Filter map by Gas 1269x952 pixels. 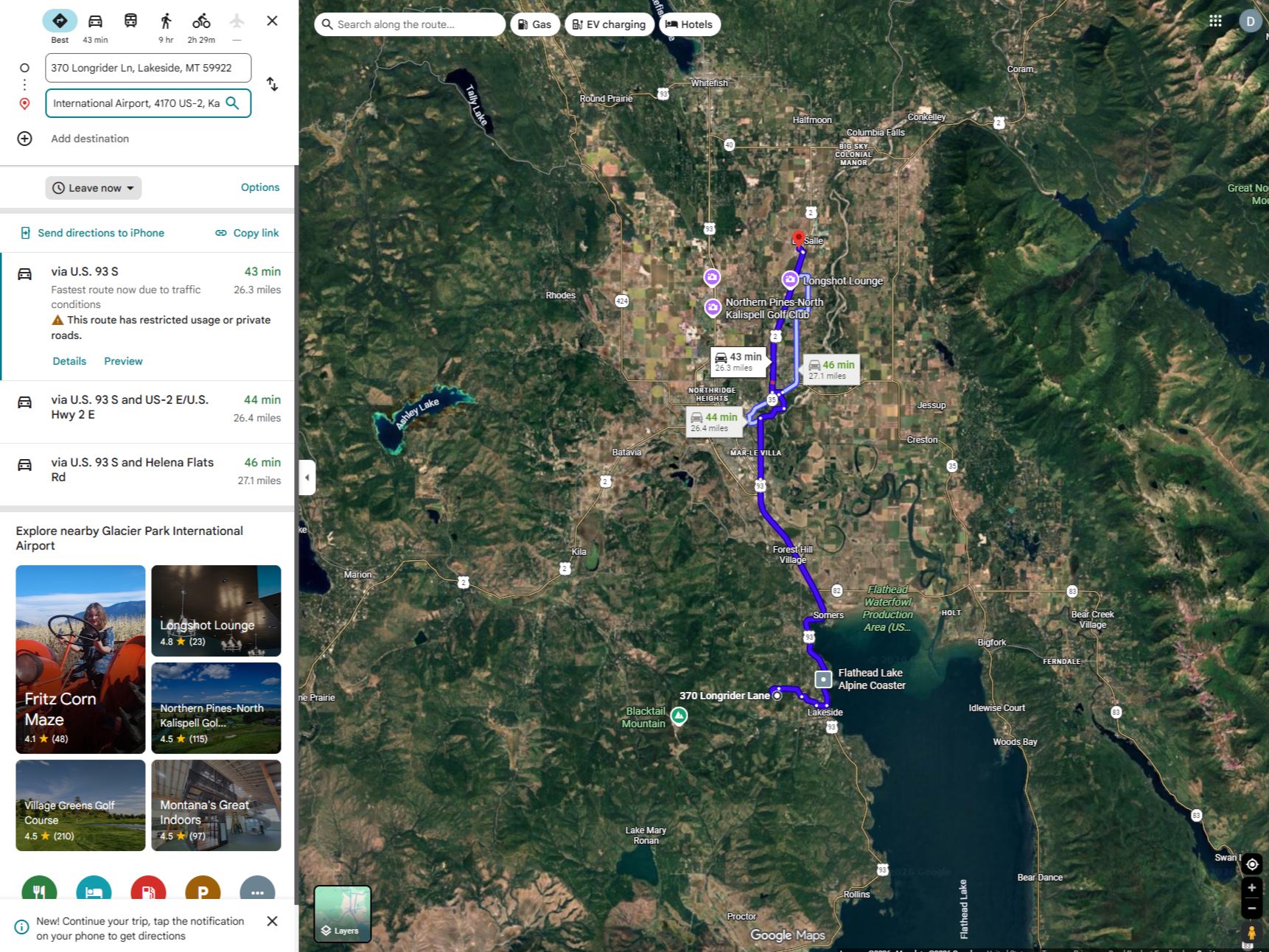point(535,24)
